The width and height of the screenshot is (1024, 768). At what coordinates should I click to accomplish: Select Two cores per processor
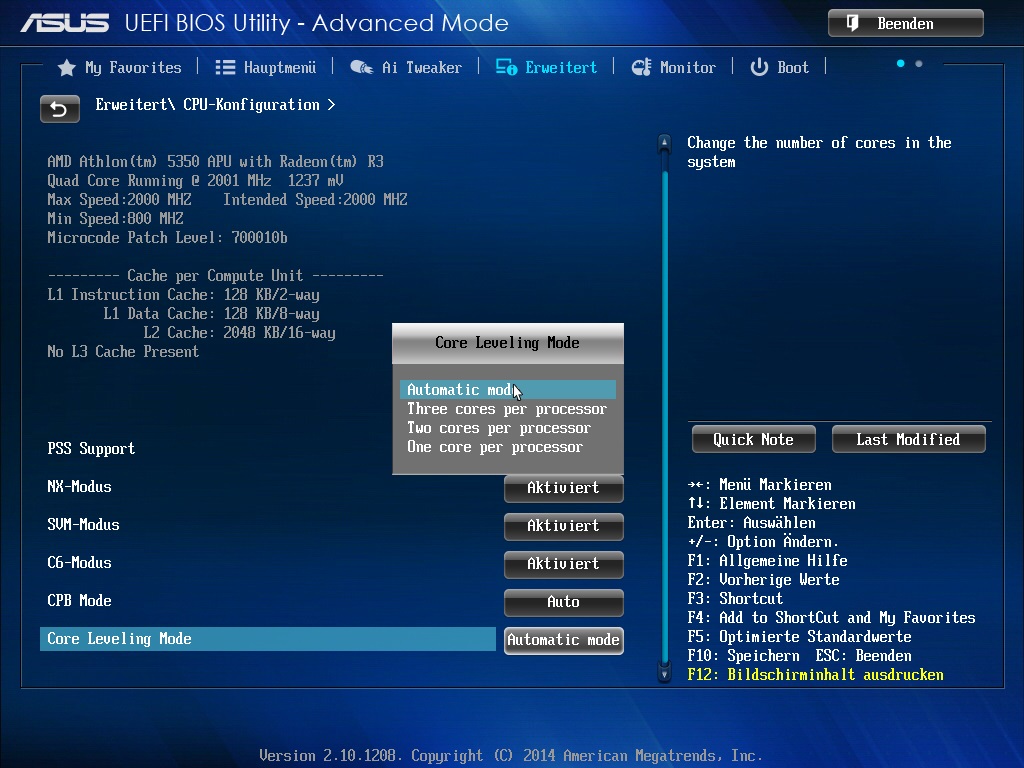coord(507,428)
